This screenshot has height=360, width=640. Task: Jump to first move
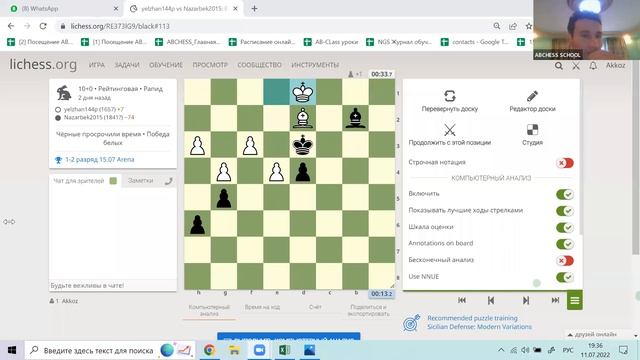coord(462,300)
